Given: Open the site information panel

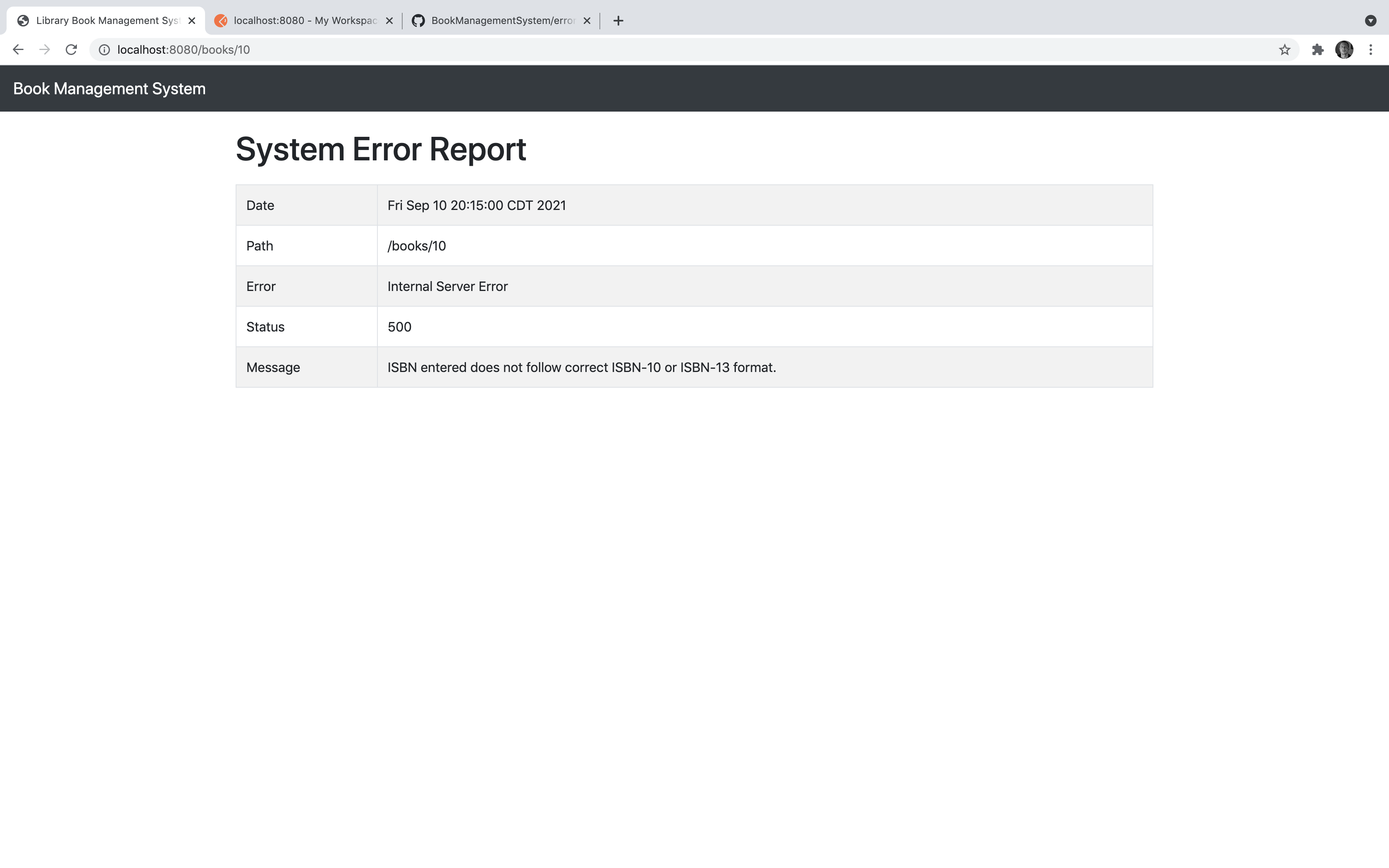Looking at the screenshot, I should [104, 49].
